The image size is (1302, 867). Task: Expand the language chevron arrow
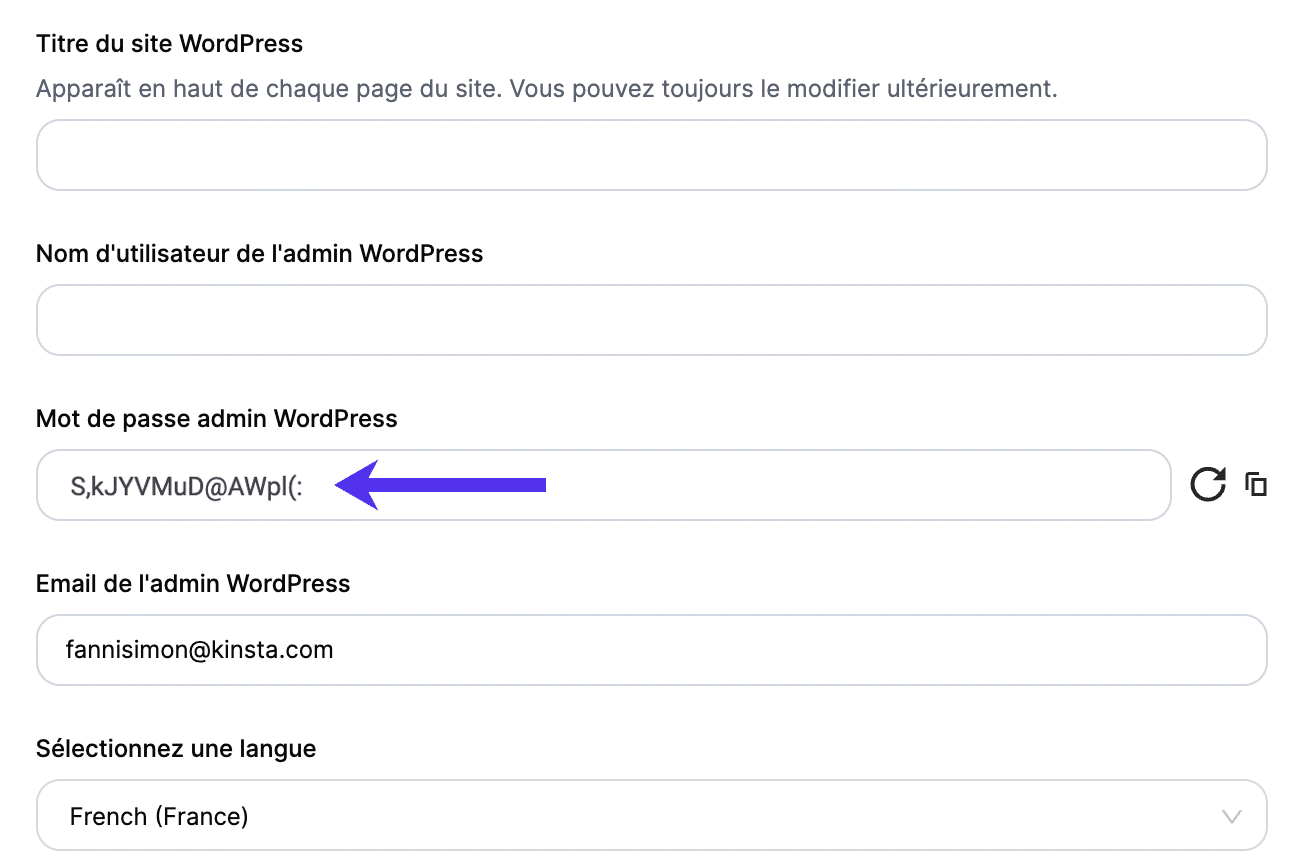[1233, 816]
